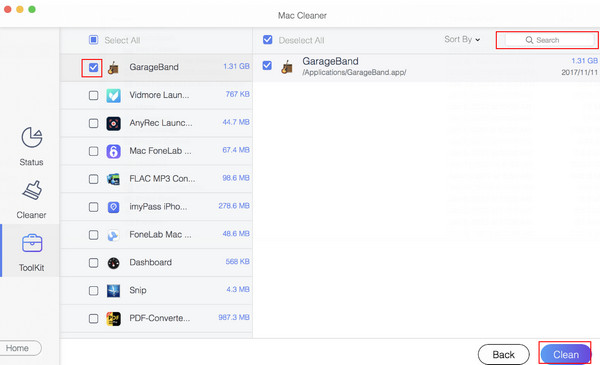Click the Dashboard gauge icon
Image resolution: width=600 pixels, height=365 pixels.
click(x=113, y=263)
